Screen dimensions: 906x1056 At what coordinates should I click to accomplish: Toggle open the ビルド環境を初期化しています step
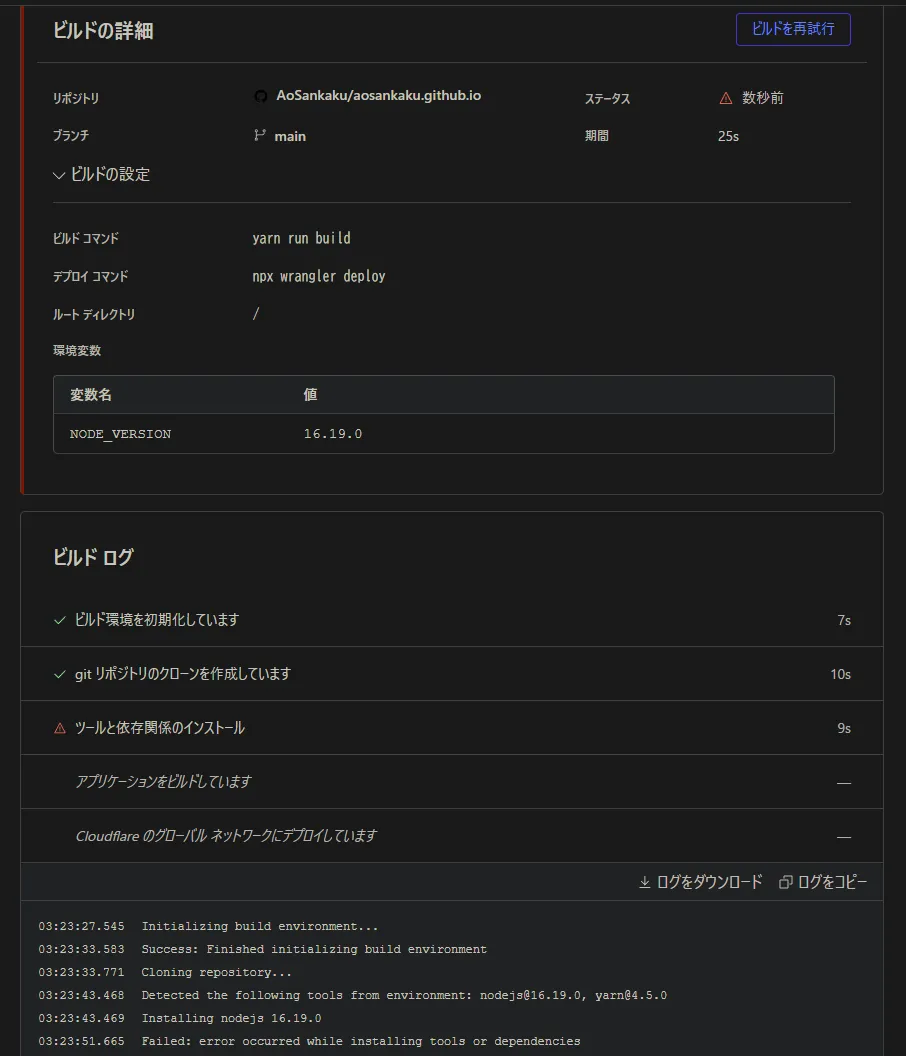[450, 619]
